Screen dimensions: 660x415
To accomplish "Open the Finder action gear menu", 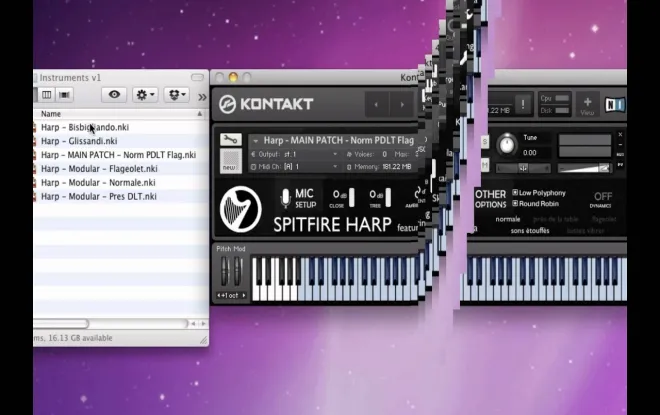I will pos(145,95).
